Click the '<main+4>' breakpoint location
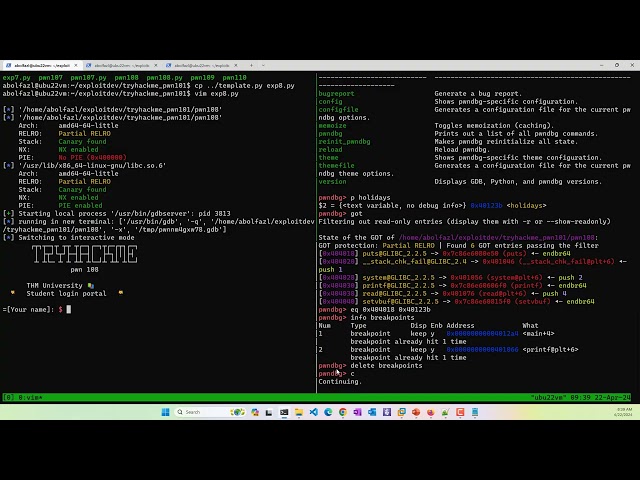Viewport: 640px width, 480px height. point(538,333)
